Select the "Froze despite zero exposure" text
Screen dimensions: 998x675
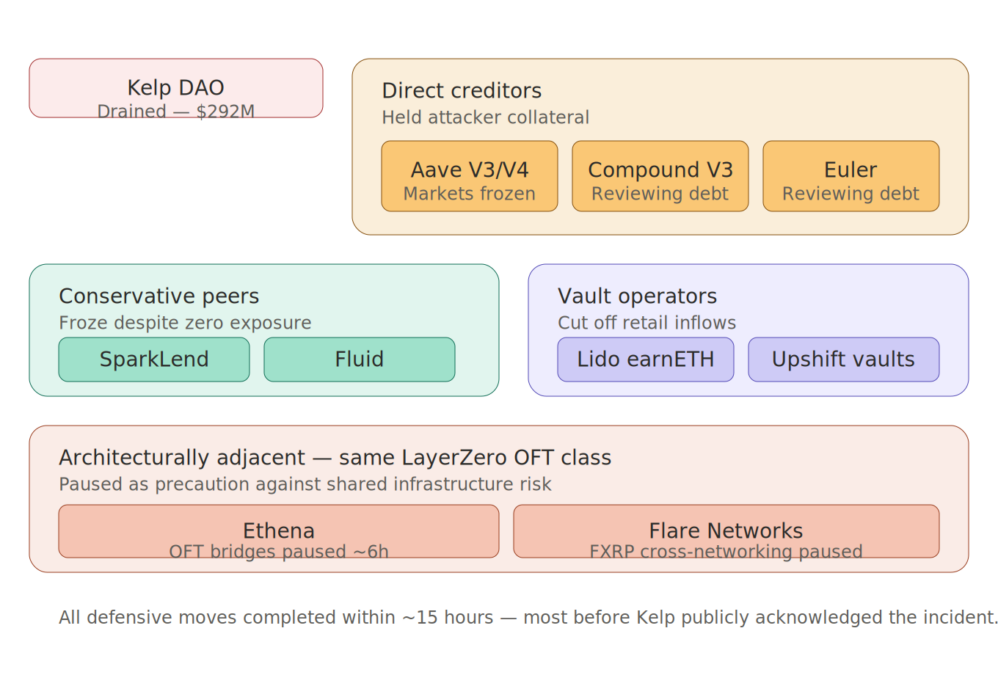tap(184, 323)
